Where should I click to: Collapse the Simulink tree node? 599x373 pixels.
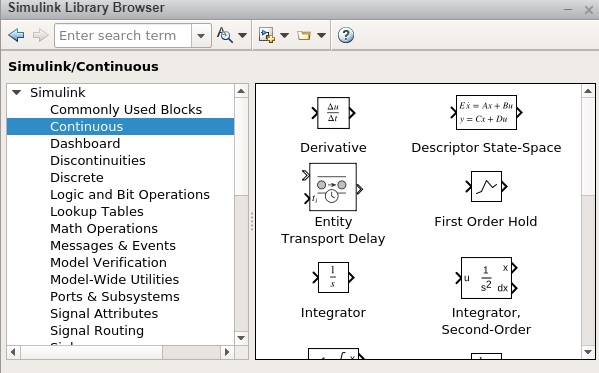(x=16, y=92)
